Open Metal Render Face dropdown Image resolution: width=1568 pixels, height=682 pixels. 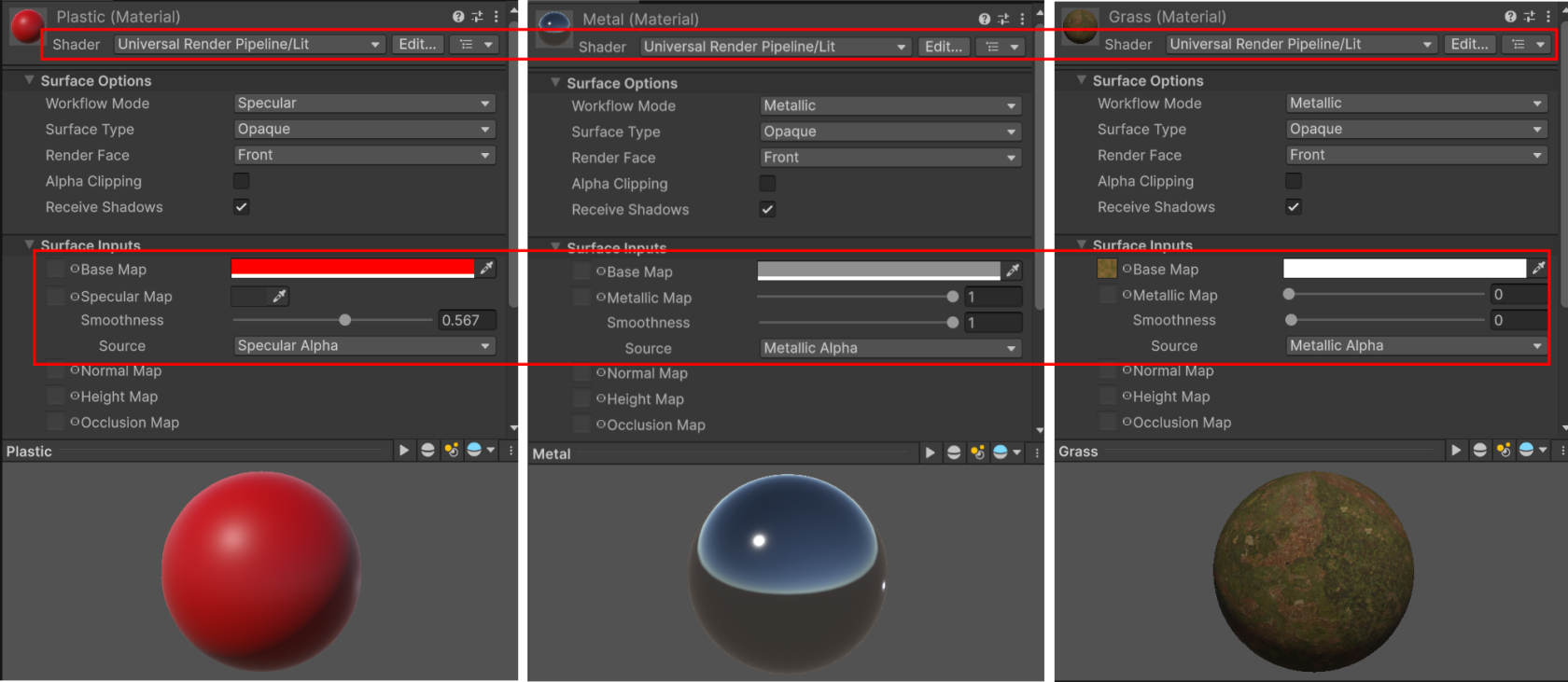[x=890, y=158]
